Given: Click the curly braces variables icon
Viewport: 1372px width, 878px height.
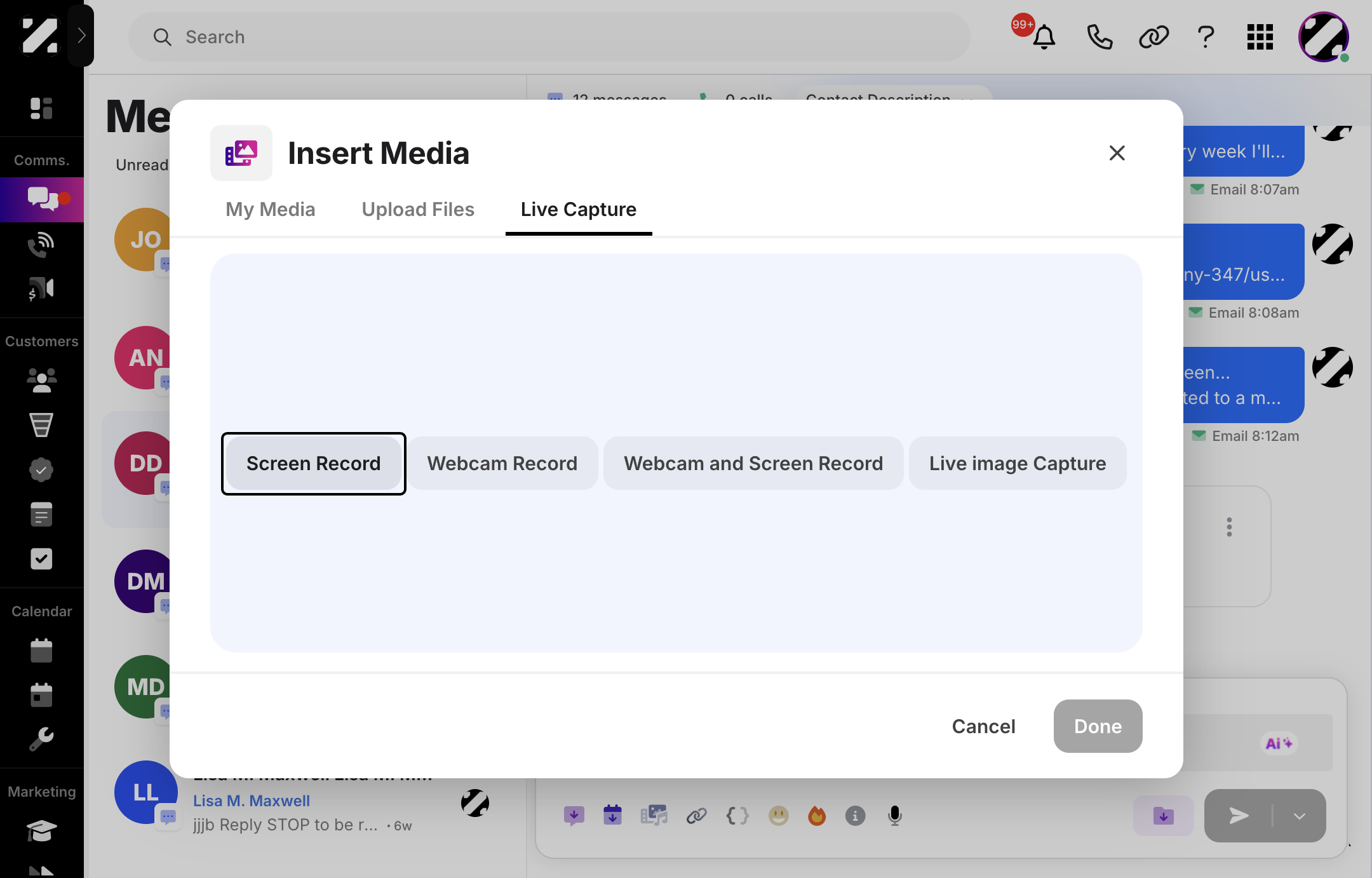Looking at the screenshot, I should [737, 816].
